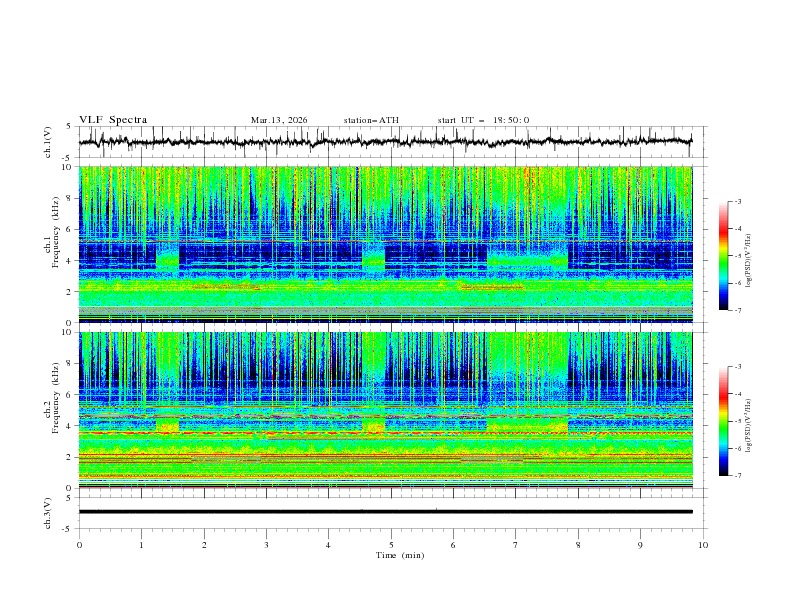Click time axis tick label "8"
792x612 pixels.
point(578,545)
